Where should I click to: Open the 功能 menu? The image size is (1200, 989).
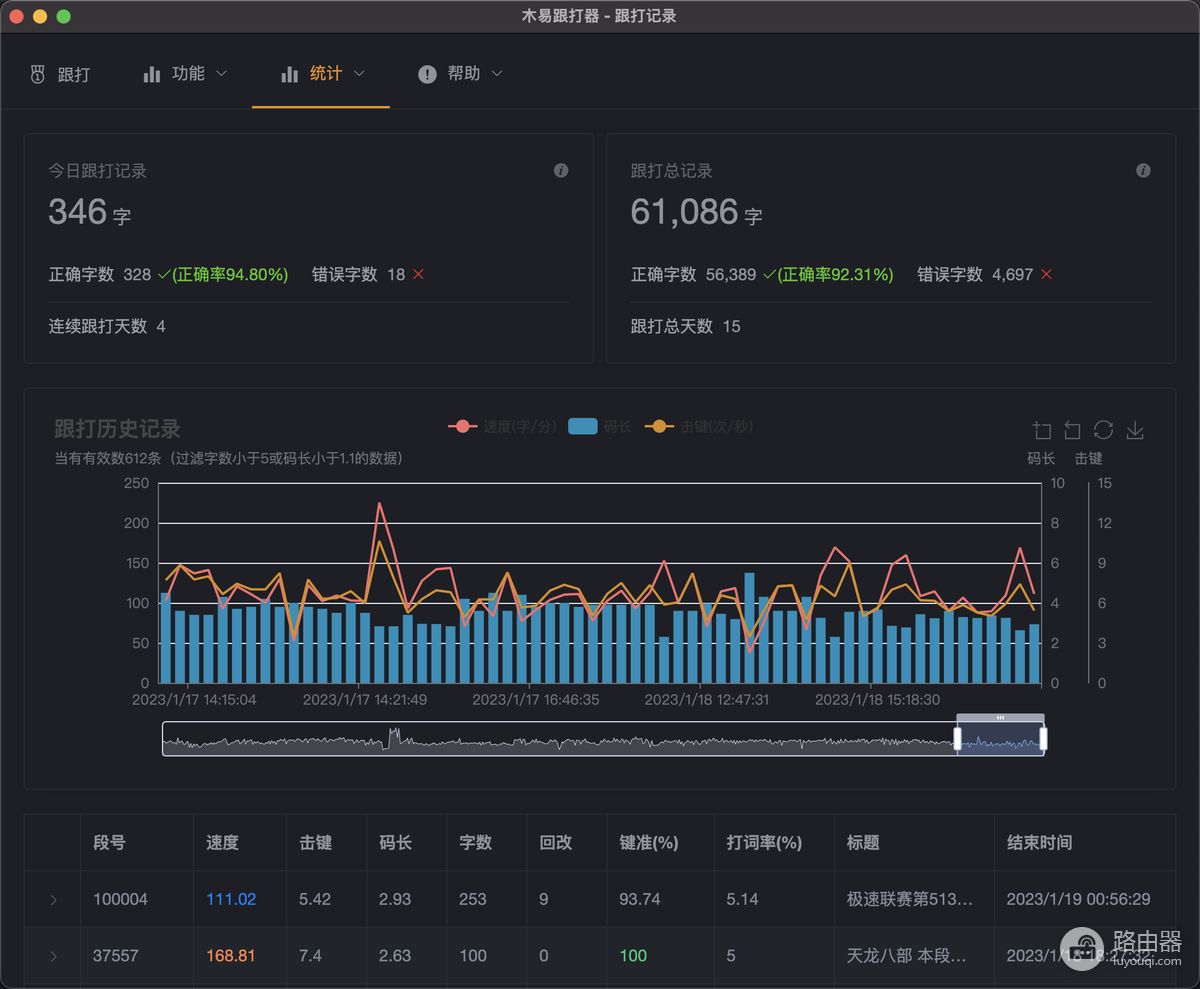click(186, 74)
